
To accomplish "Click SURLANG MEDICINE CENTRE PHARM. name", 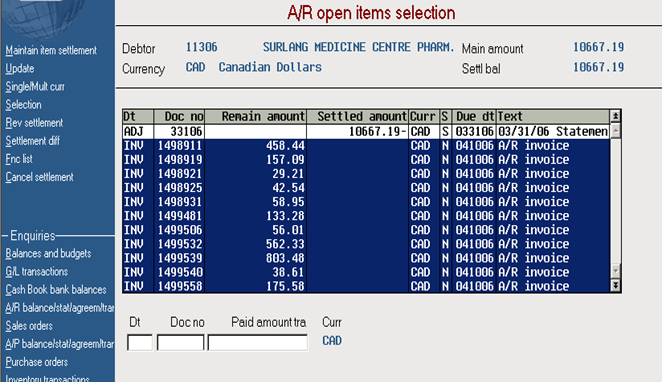I will 358,47.
